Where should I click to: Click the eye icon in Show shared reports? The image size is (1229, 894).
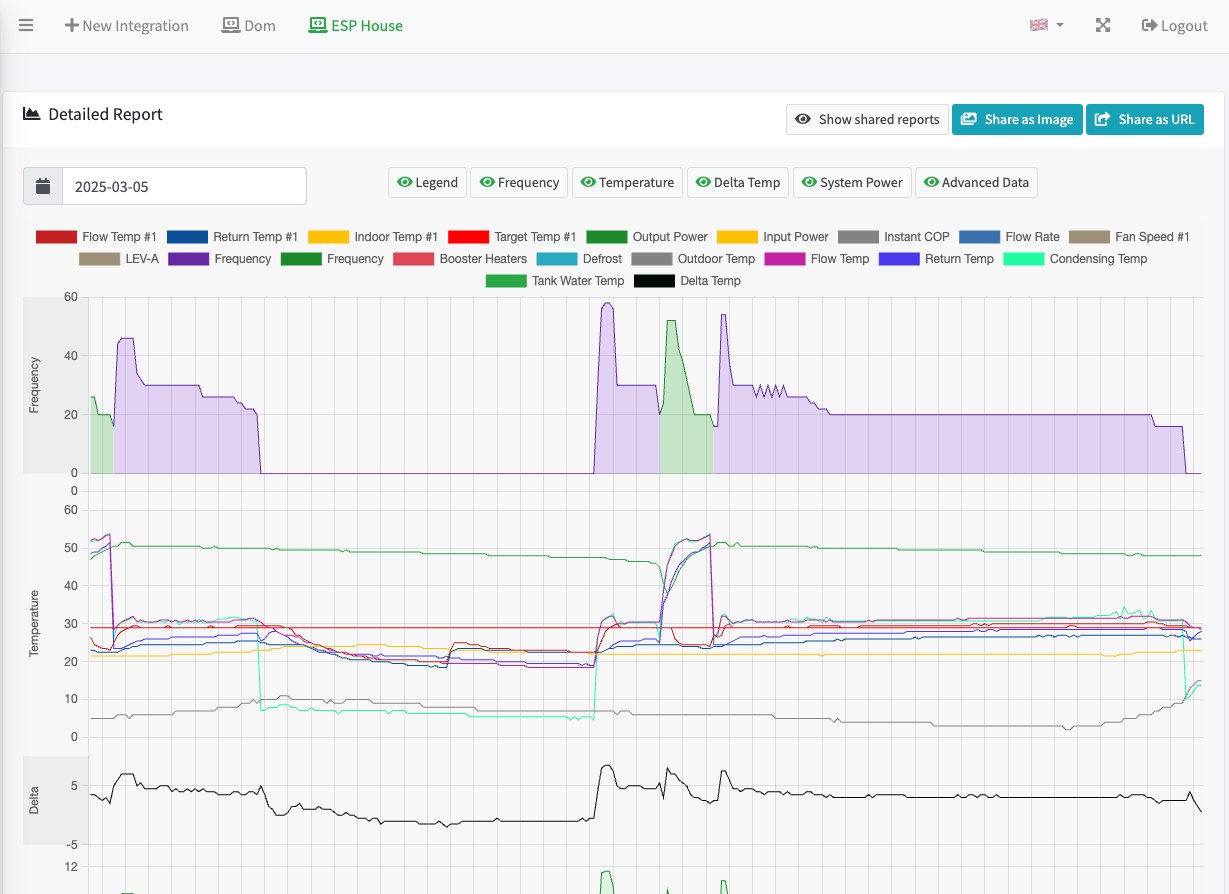tap(802, 119)
